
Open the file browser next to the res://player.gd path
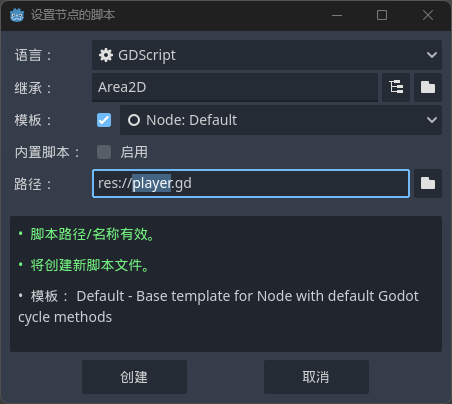[428, 183]
